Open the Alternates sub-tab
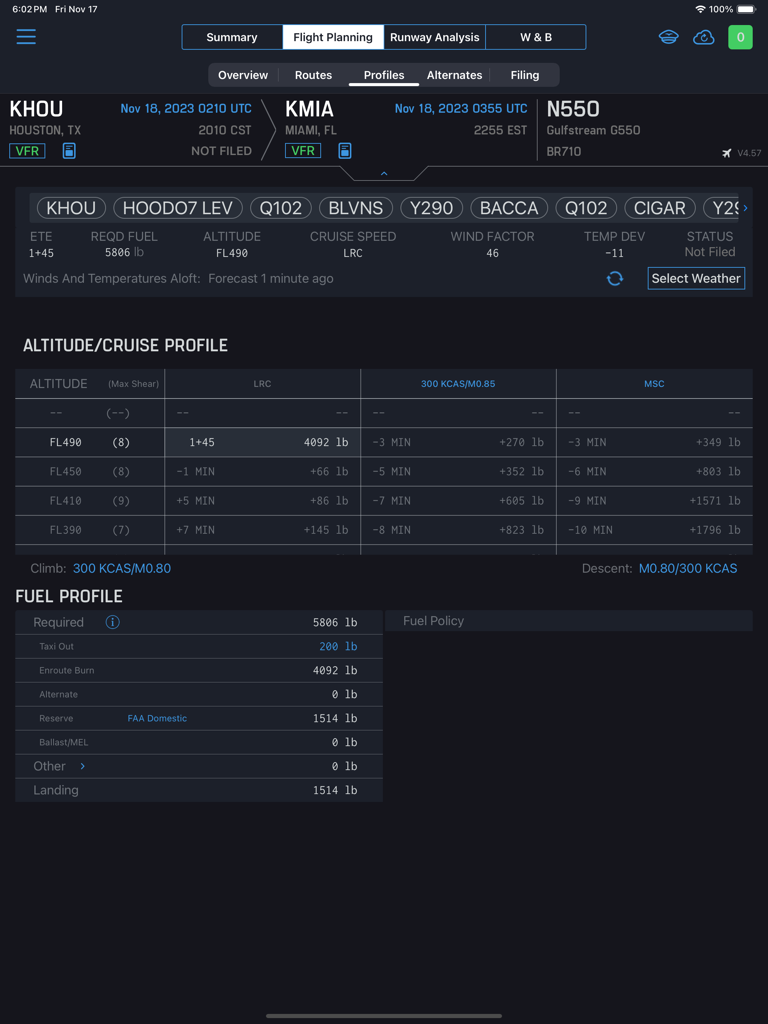 pos(455,75)
